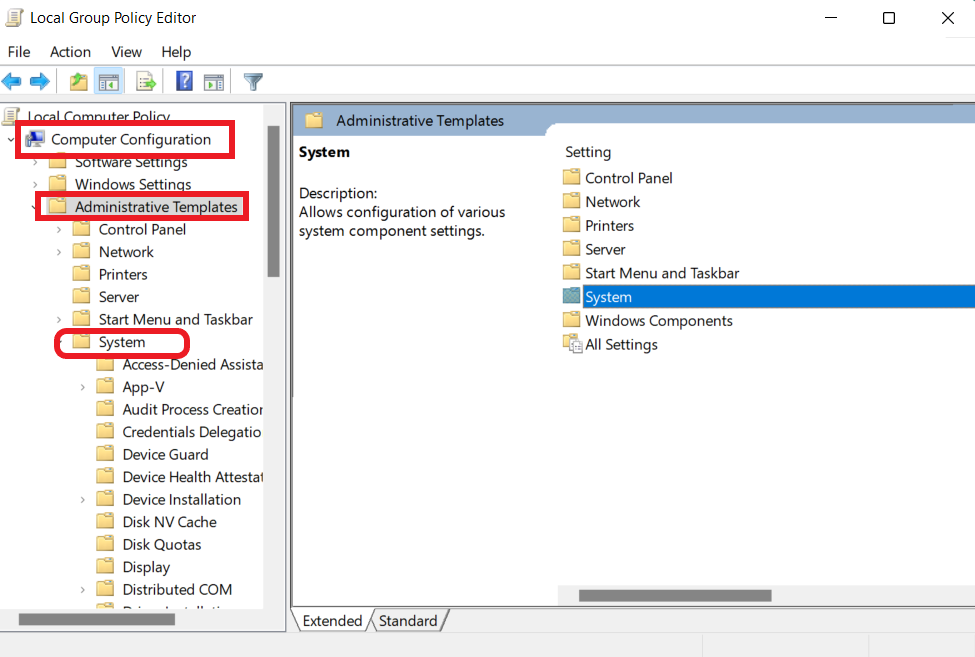Open Help using the question mark icon
The image size is (975, 657).
[184, 81]
